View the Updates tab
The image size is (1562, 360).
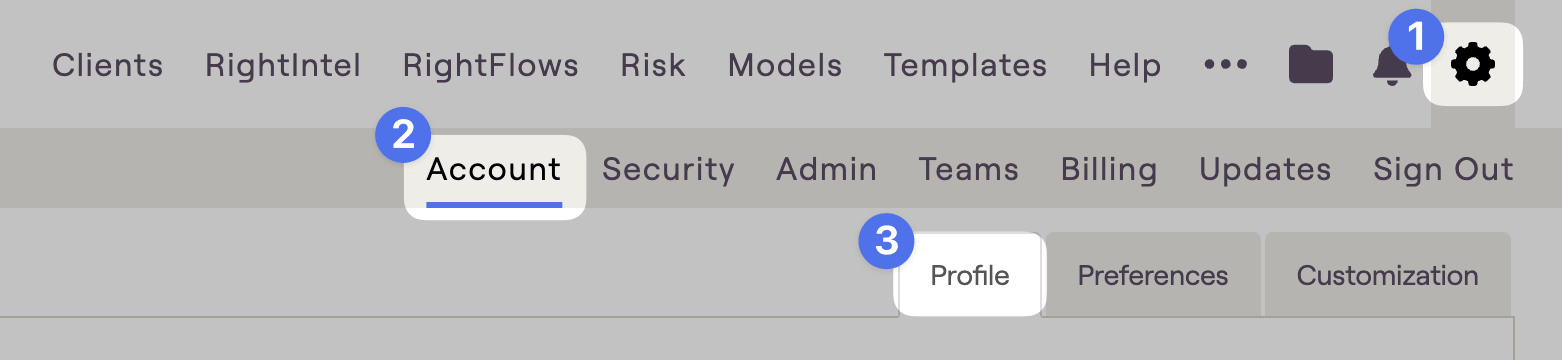(x=1265, y=170)
